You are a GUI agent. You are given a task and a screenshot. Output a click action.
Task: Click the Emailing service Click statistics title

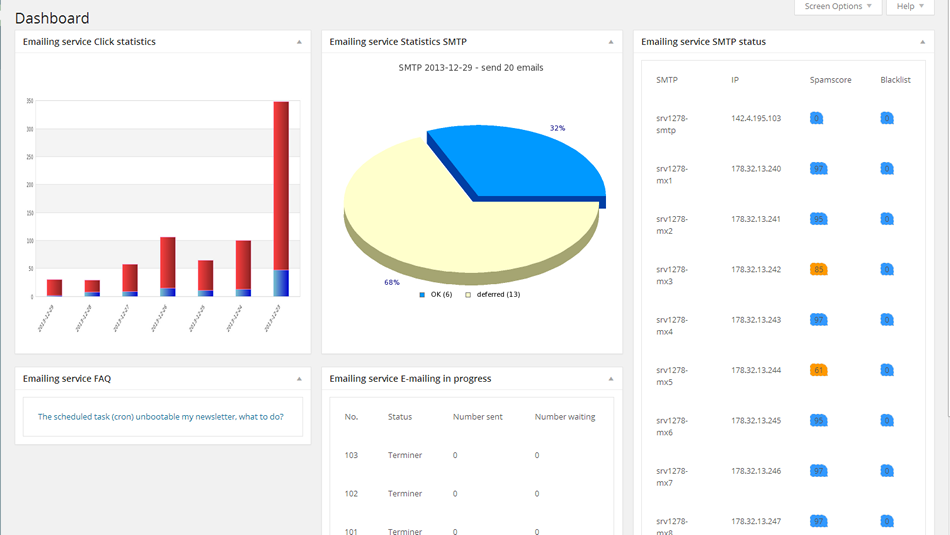click(89, 42)
